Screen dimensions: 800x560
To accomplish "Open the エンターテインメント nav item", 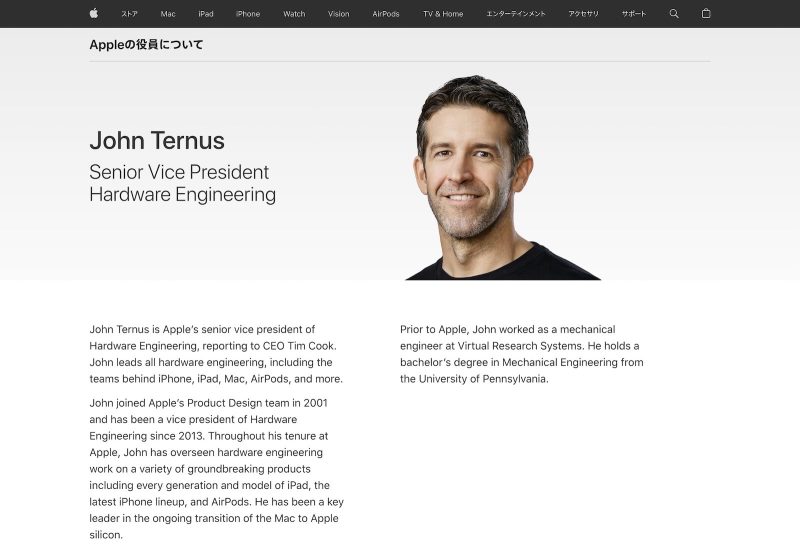I will pos(516,14).
